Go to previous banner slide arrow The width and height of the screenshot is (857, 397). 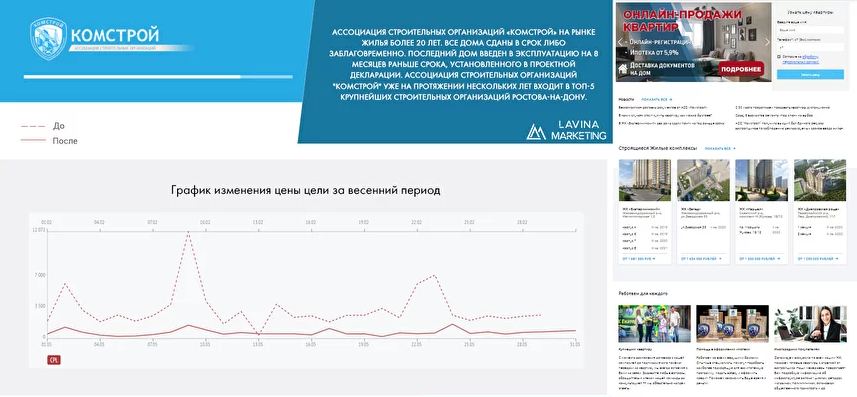click(621, 42)
